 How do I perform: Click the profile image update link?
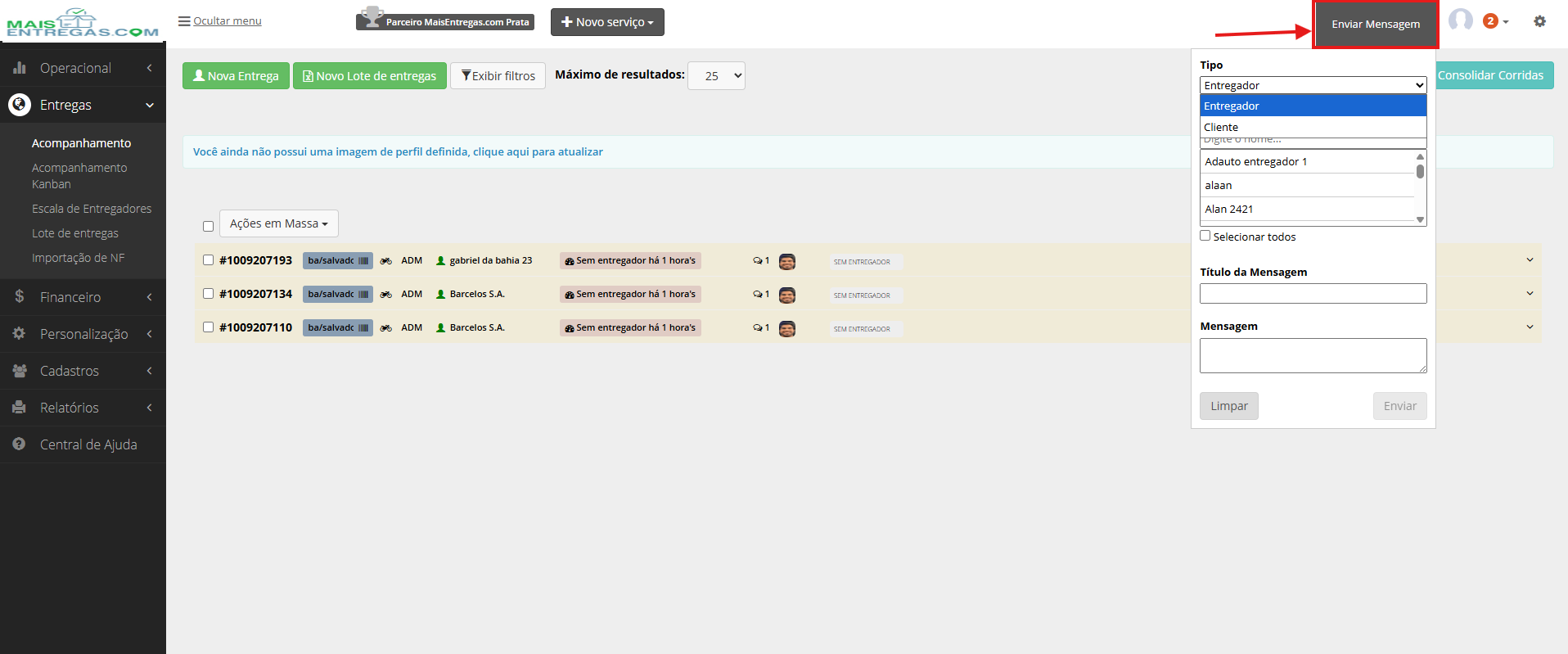(x=398, y=152)
